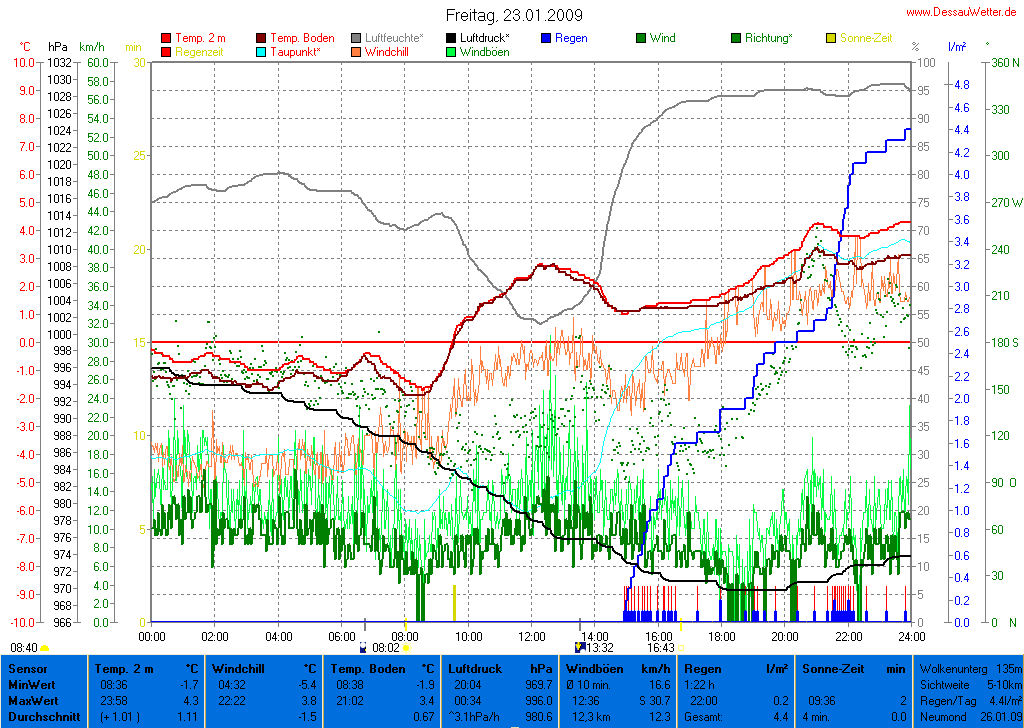The image size is (1024, 728).
Task: Toggle the black Luftdruck legend box
Action: [451, 38]
